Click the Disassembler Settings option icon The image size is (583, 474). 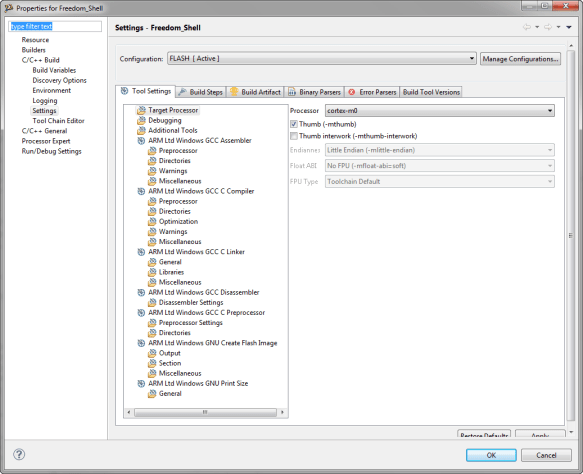tap(152, 303)
